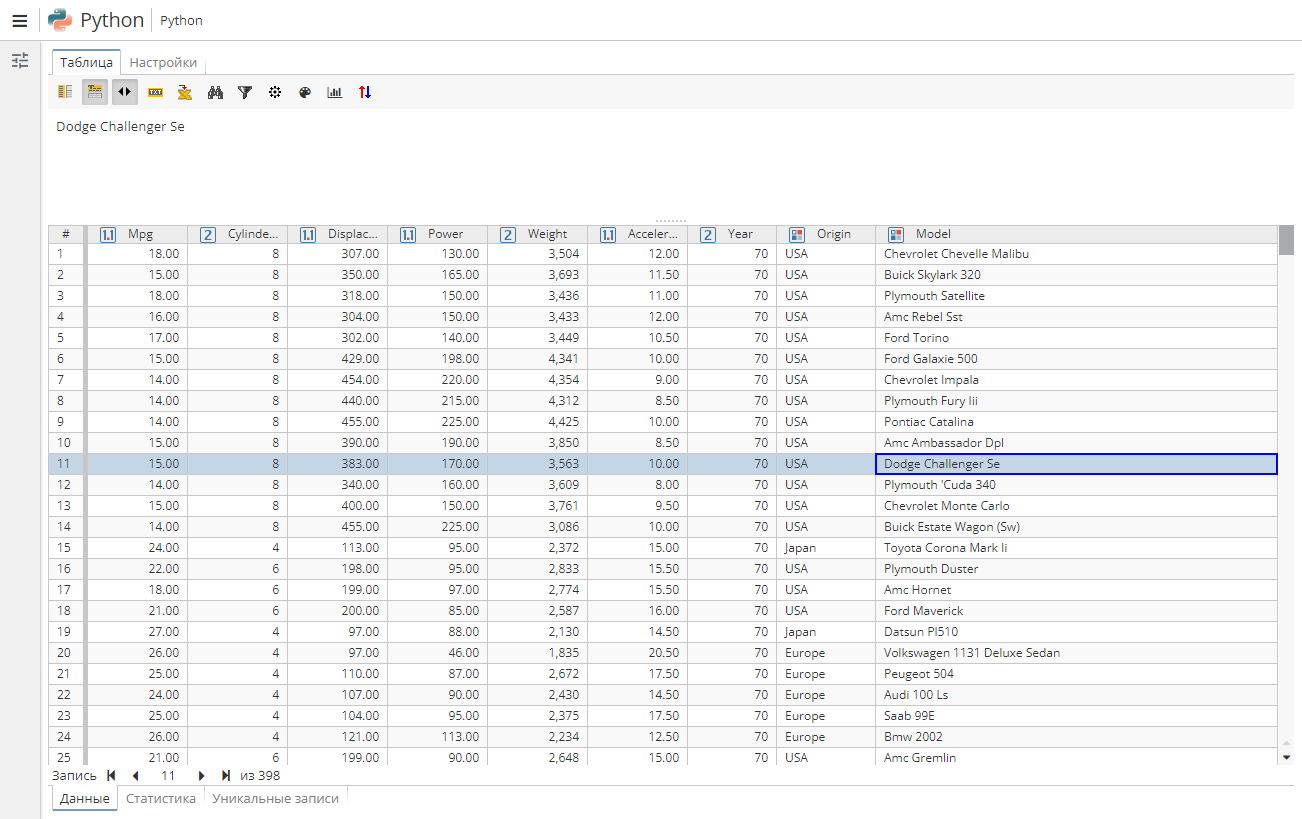Viewport: 1302px width, 819px height.
Task: Click the 20.50 acceleration cell
Action: 638,653
